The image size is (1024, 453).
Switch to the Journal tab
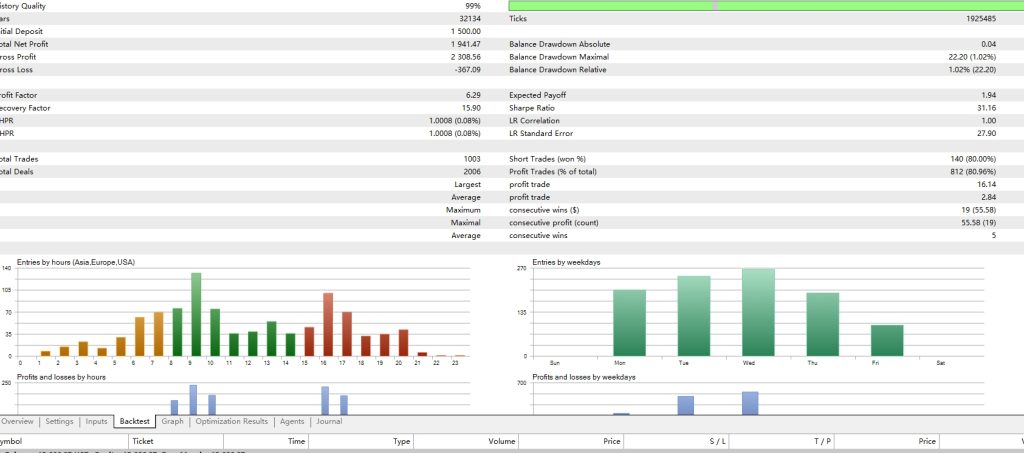329,422
